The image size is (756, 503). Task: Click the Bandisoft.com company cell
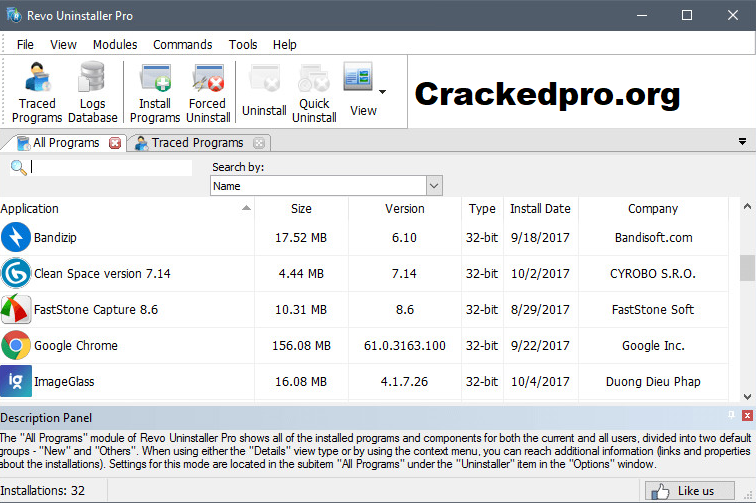[653, 237]
